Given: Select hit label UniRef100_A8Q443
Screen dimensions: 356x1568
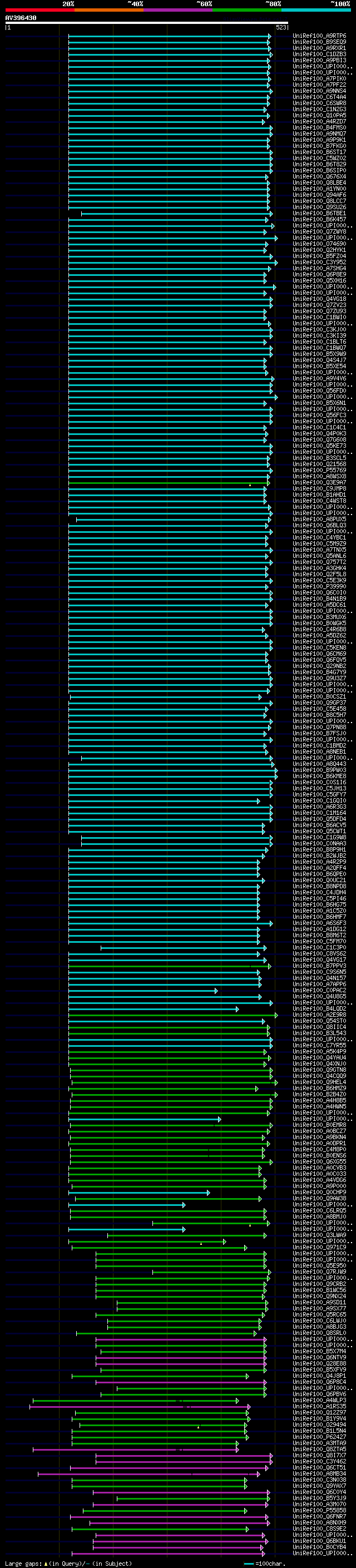Looking at the screenshot, I should pos(319,763).
